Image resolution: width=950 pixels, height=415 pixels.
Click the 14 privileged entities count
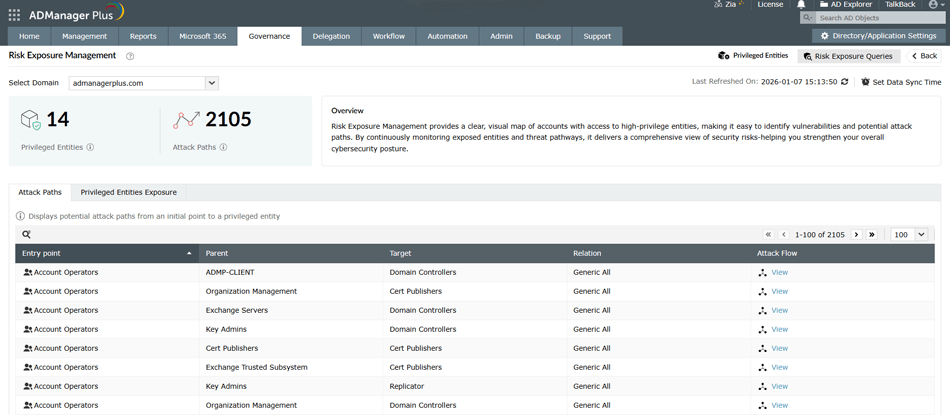[x=58, y=120]
